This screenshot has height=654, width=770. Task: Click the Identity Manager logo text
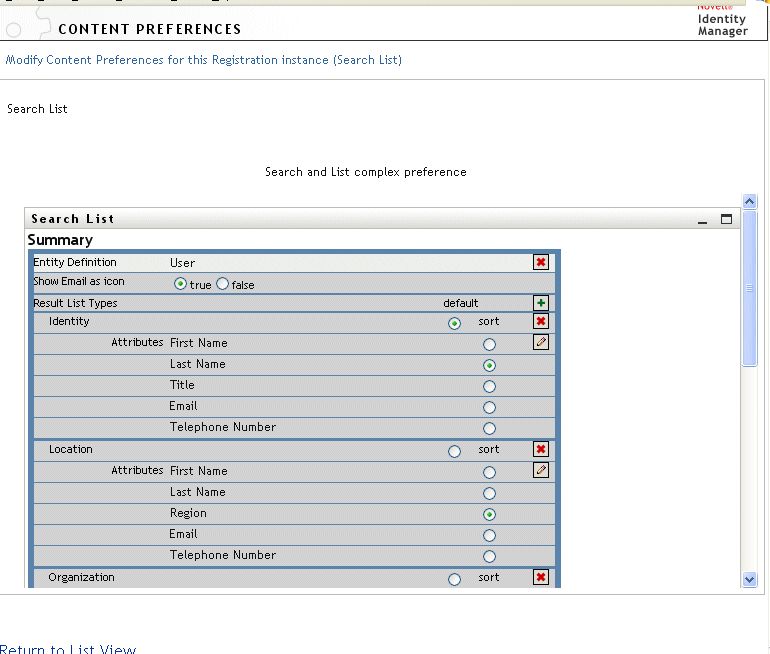722,25
